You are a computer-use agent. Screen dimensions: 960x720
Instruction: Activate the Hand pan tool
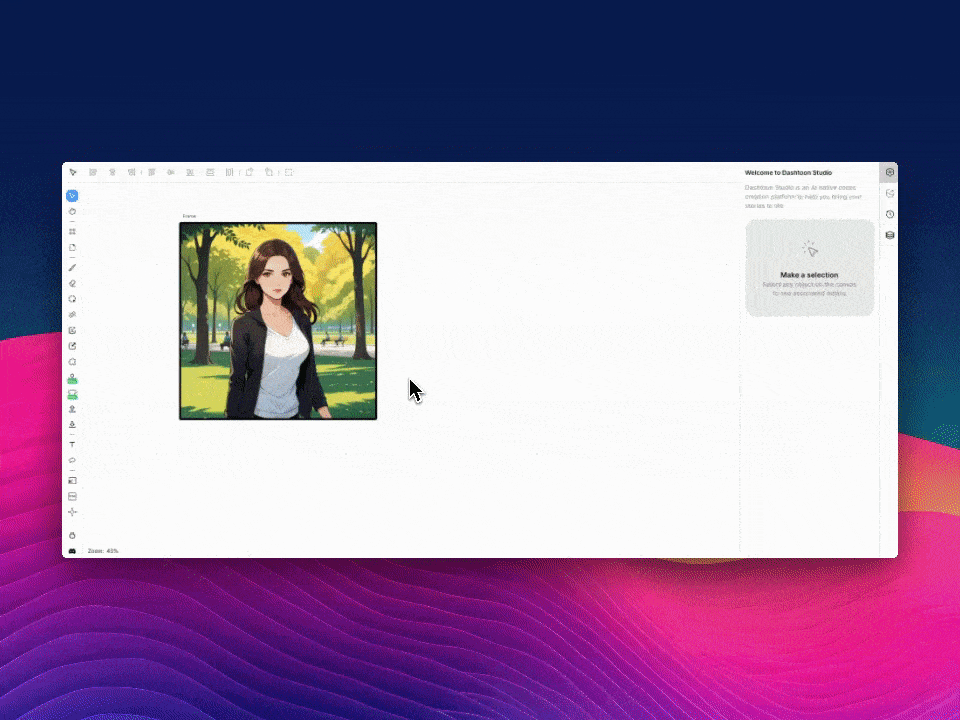pos(72,212)
